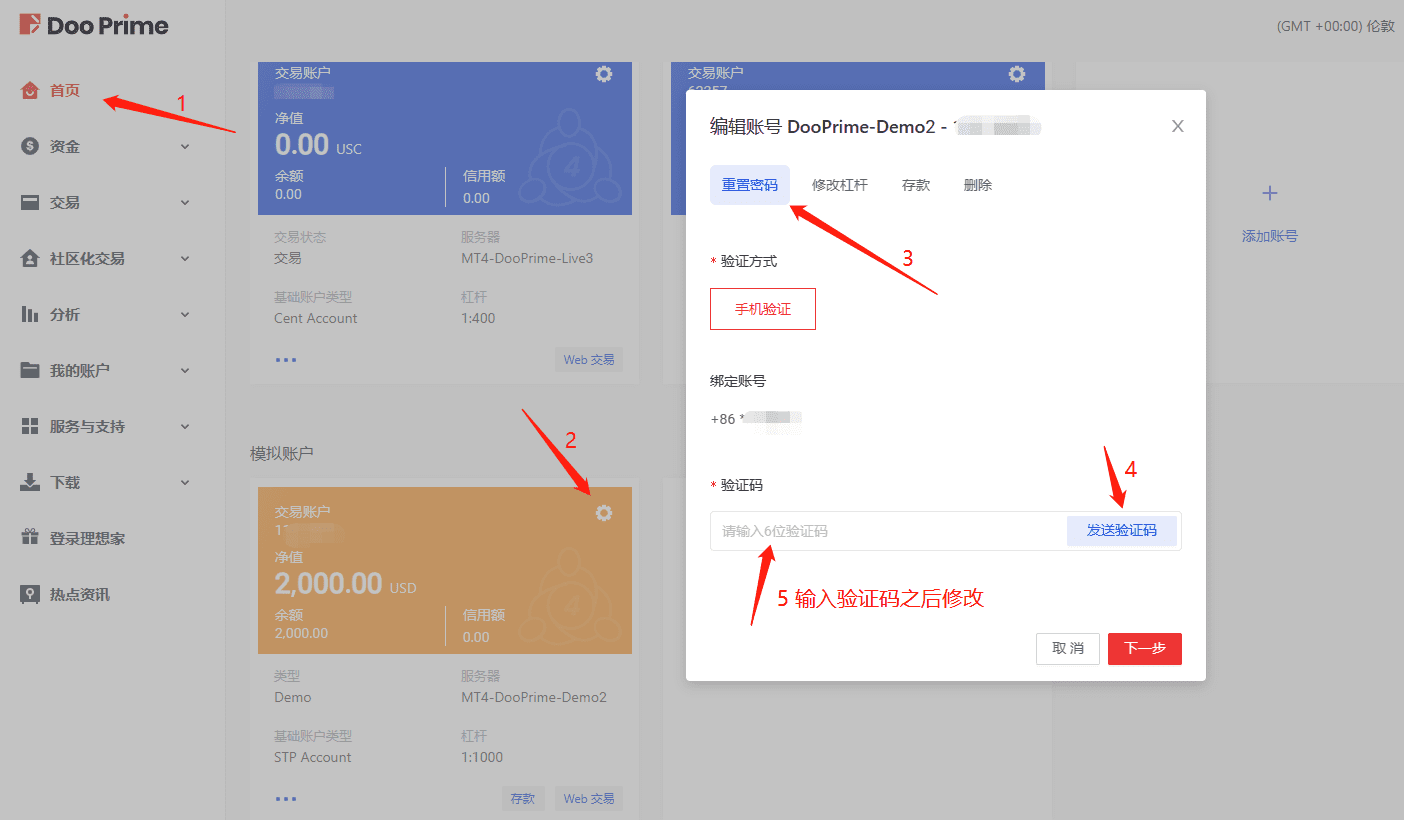
Task: Open the 首页 home sidebar item
Action: [64, 91]
